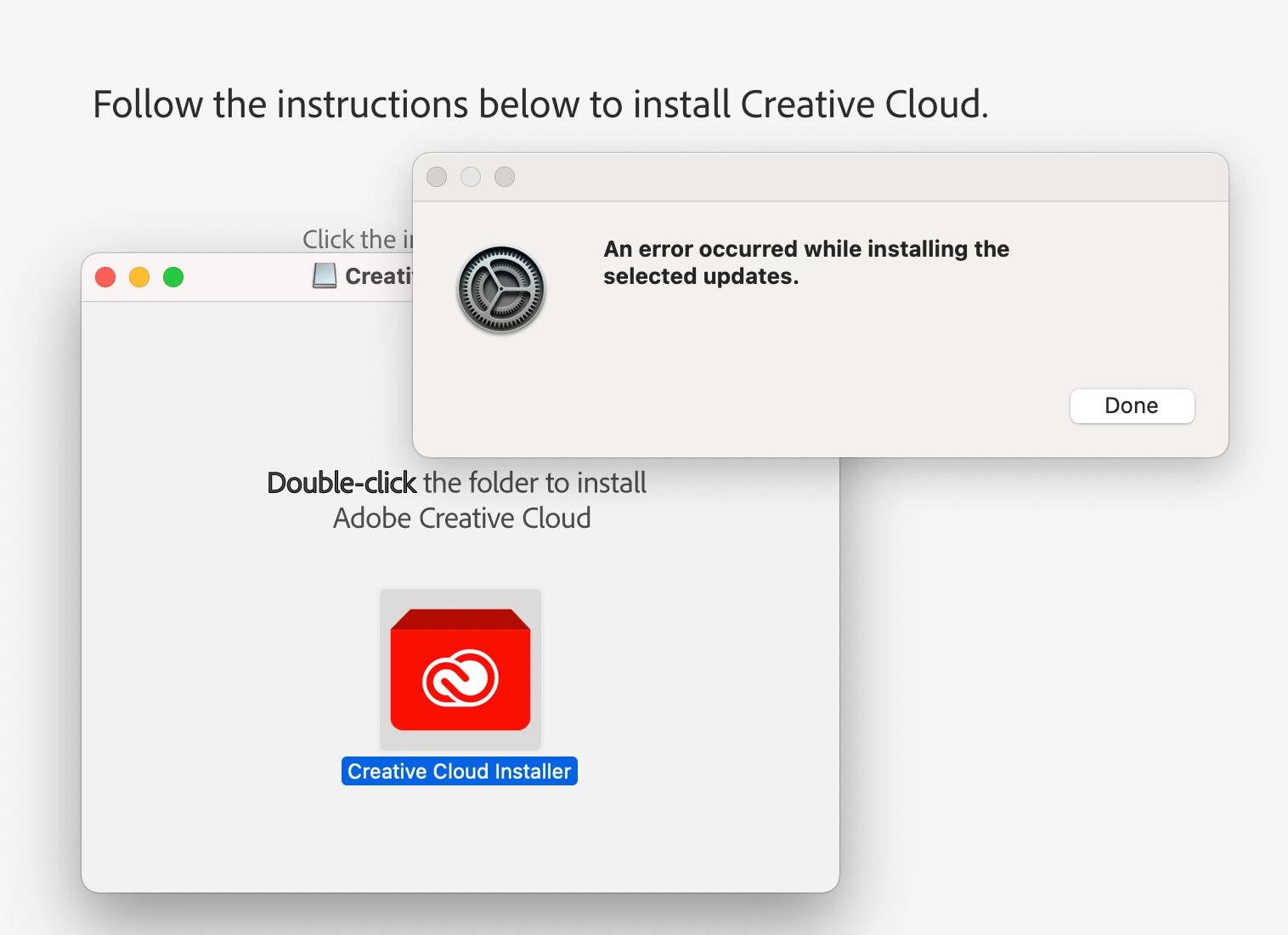Image resolution: width=1288 pixels, height=935 pixels.
Task: Click the System Preferences gear icon
Action: (500, 289)
